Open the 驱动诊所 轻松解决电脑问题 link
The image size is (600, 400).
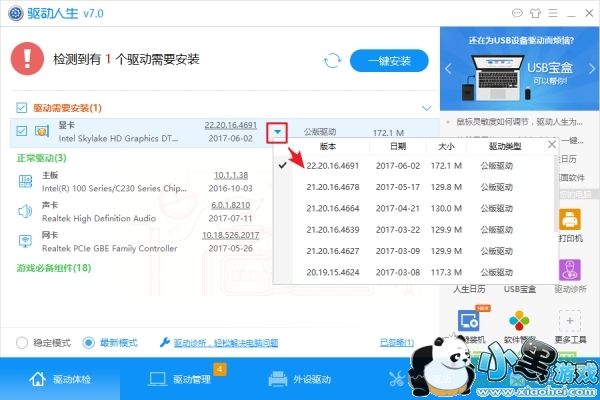point(226,343)
